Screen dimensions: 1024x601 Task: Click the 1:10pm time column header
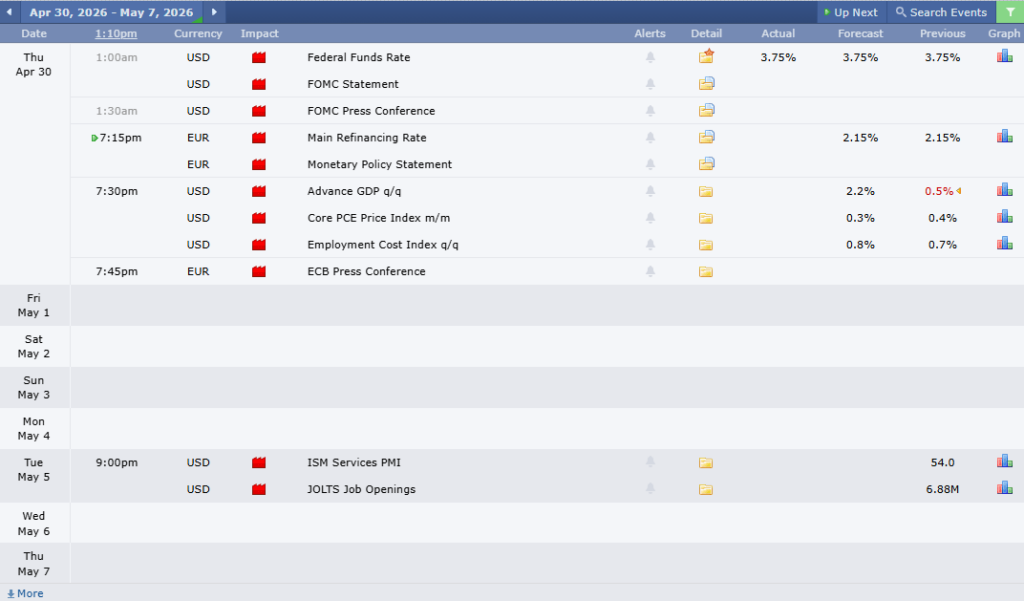116,34
